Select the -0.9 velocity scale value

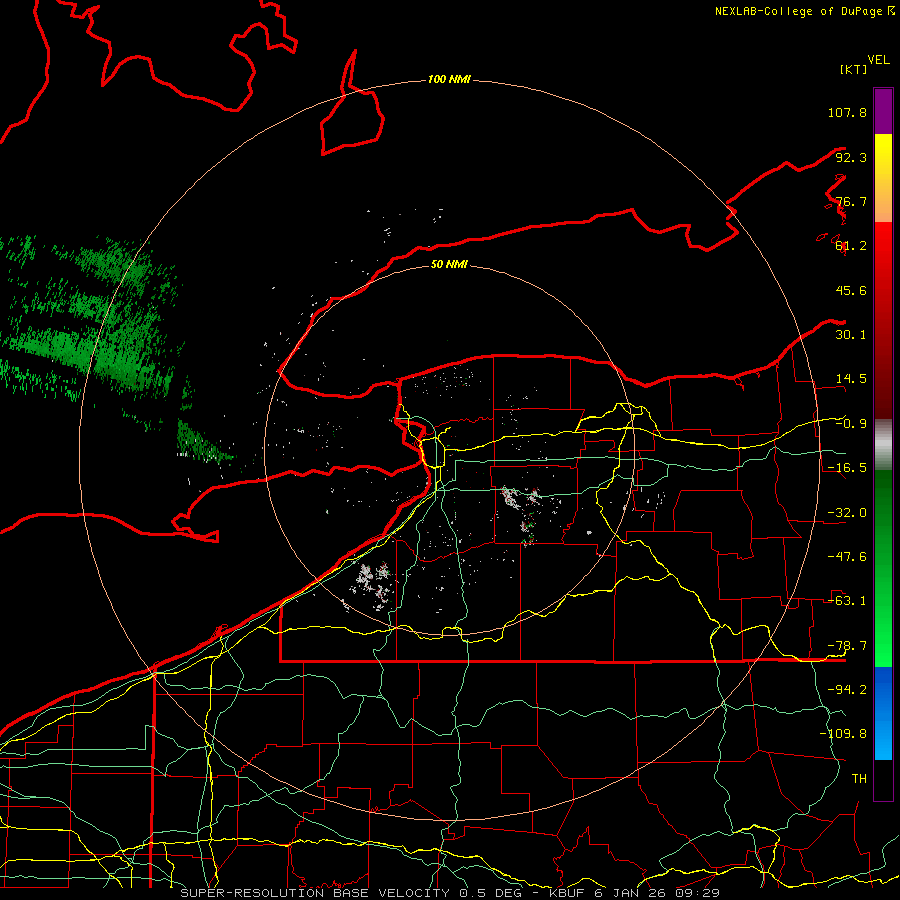[x=851, y=424]
